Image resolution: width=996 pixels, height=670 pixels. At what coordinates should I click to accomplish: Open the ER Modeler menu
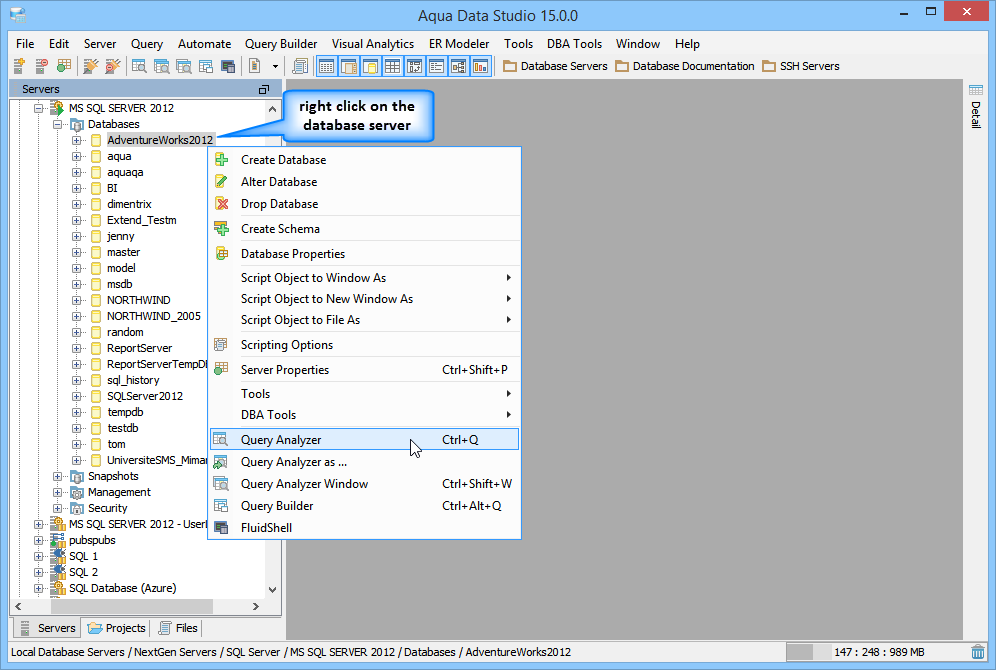click(x=459, y=44)
